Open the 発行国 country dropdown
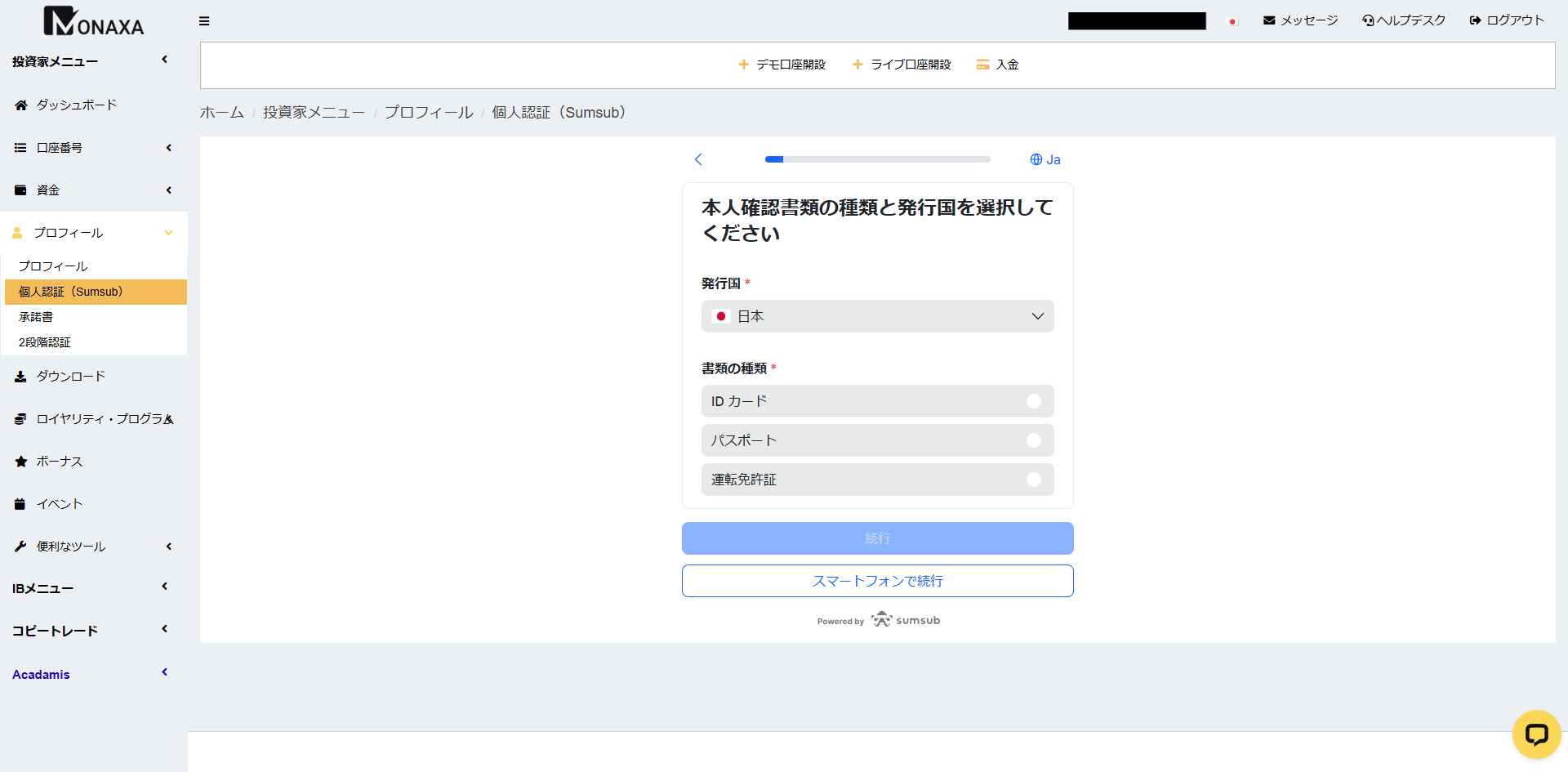This screenshot has width=1568, height=772. click(x=877, y=316)
